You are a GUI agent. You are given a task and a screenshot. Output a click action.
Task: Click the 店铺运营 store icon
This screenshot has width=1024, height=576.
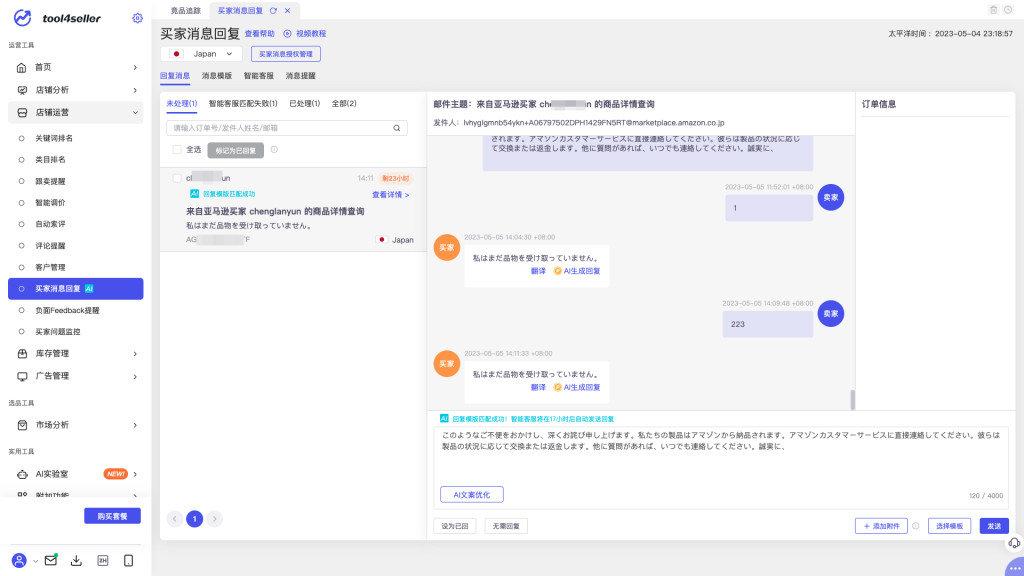pyautogui.click(x=22, y=112)
